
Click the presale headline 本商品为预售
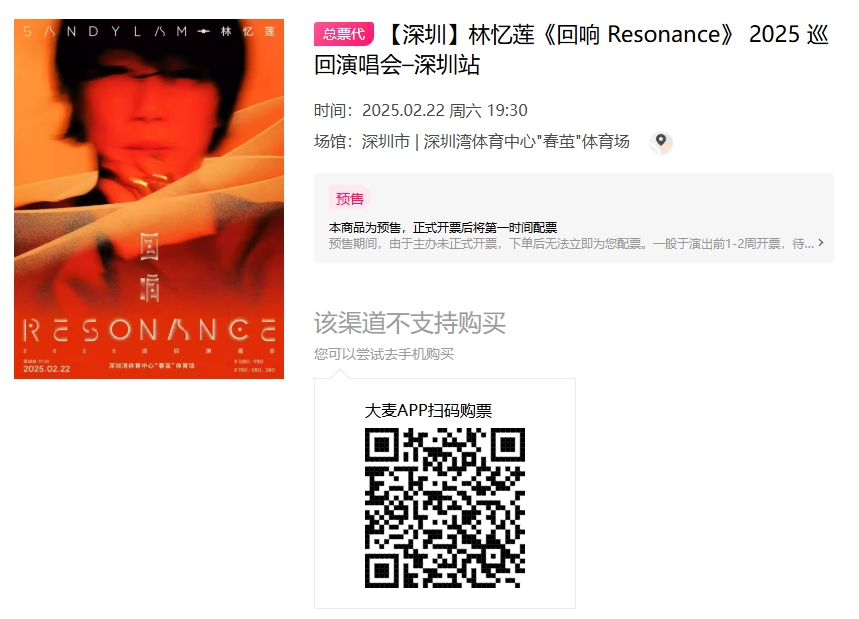pyautogui.click(x=443, y=227)
